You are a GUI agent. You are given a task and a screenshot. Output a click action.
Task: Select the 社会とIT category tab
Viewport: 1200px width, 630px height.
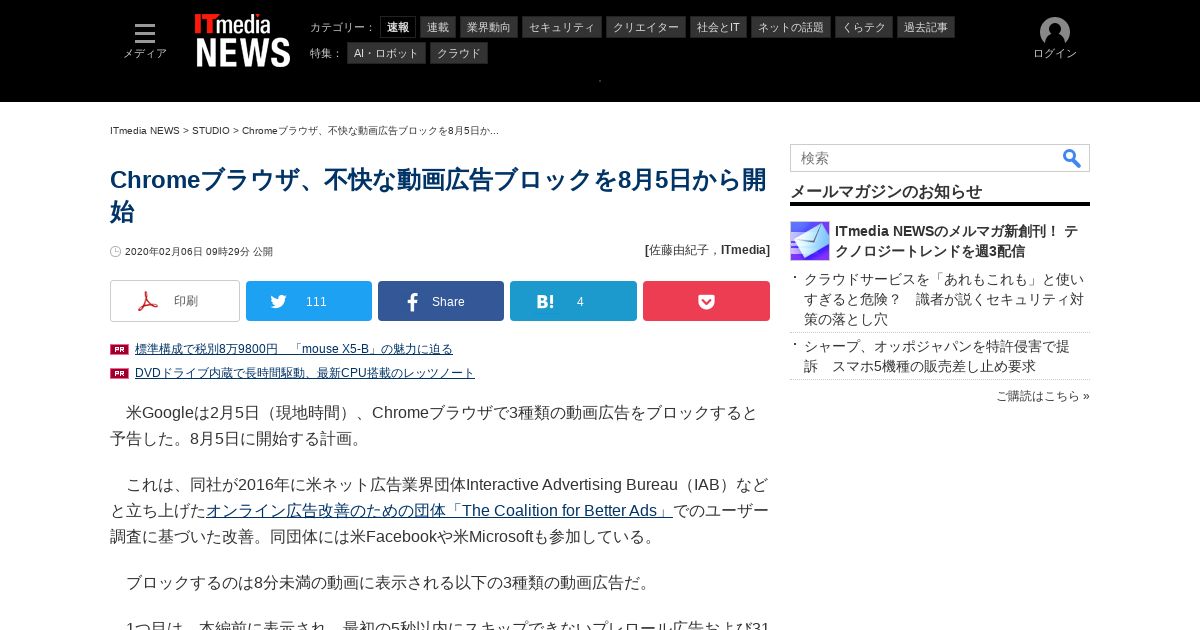(718, 27)
